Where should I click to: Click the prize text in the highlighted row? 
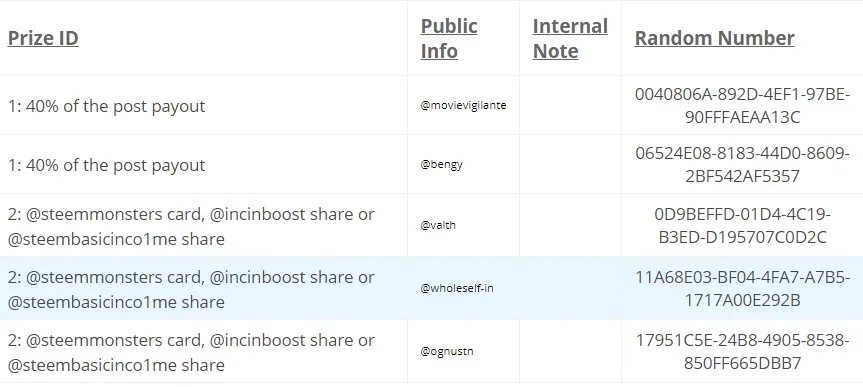pyautogui.click(x=191, y=289)
